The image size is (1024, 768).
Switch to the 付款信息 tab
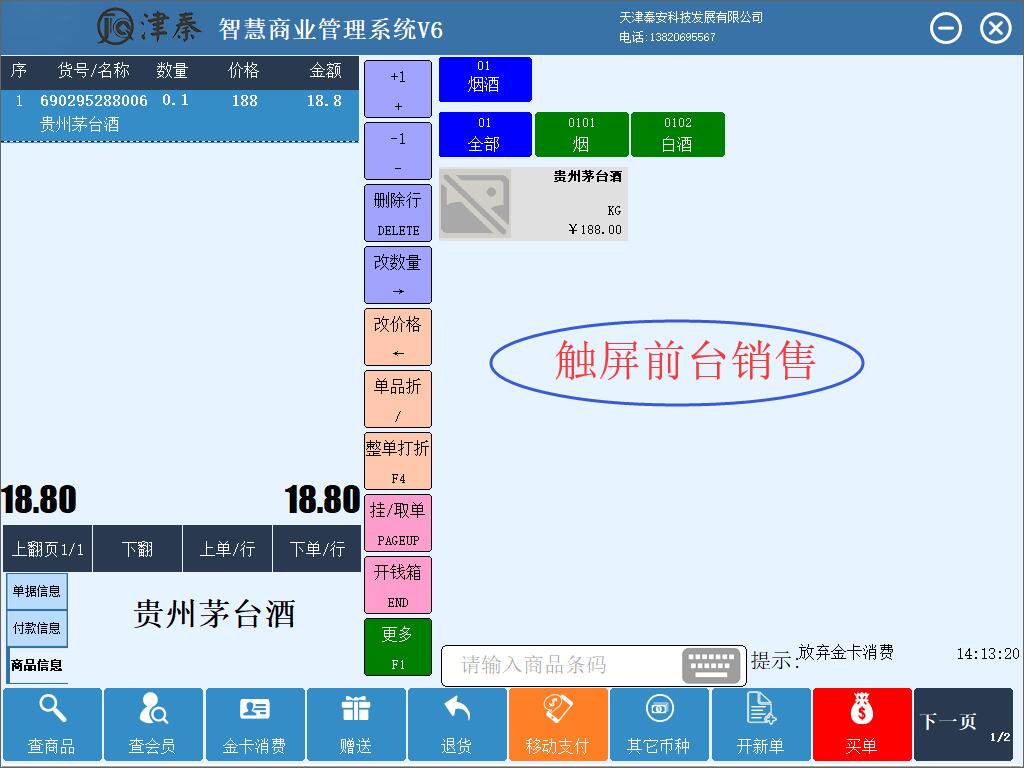point(37,628)
